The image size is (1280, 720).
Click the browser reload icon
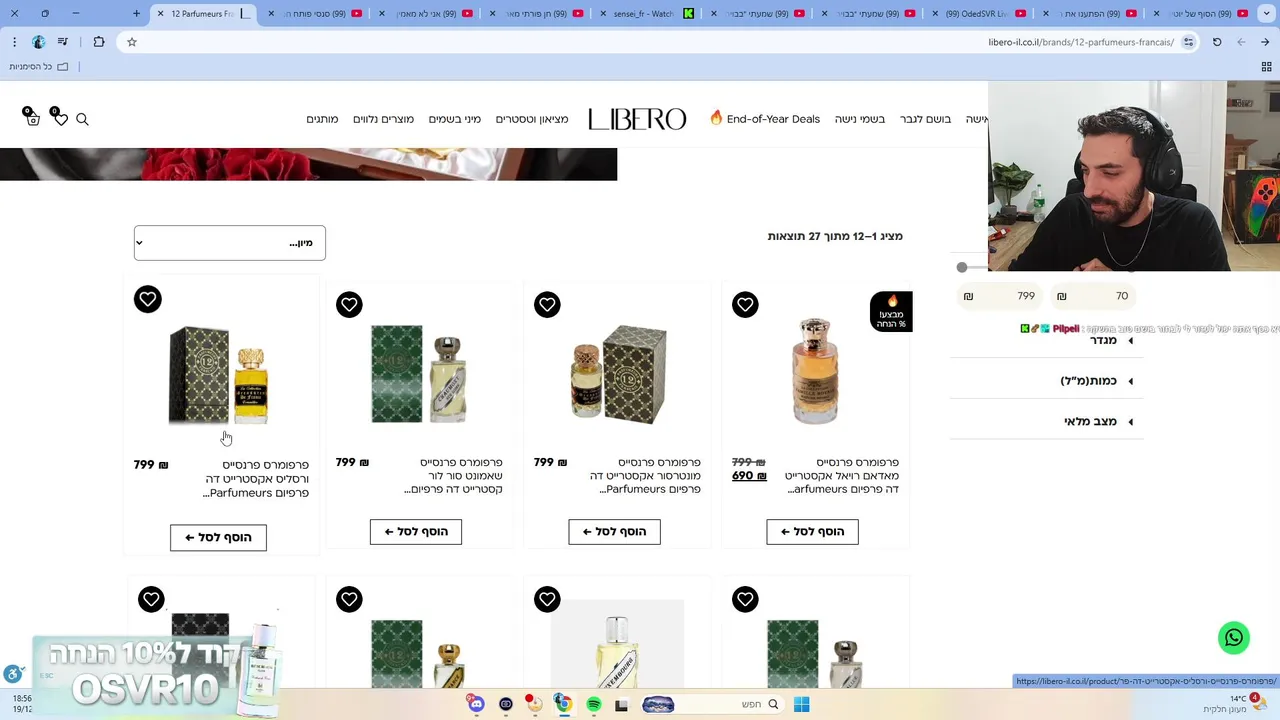1217,42
